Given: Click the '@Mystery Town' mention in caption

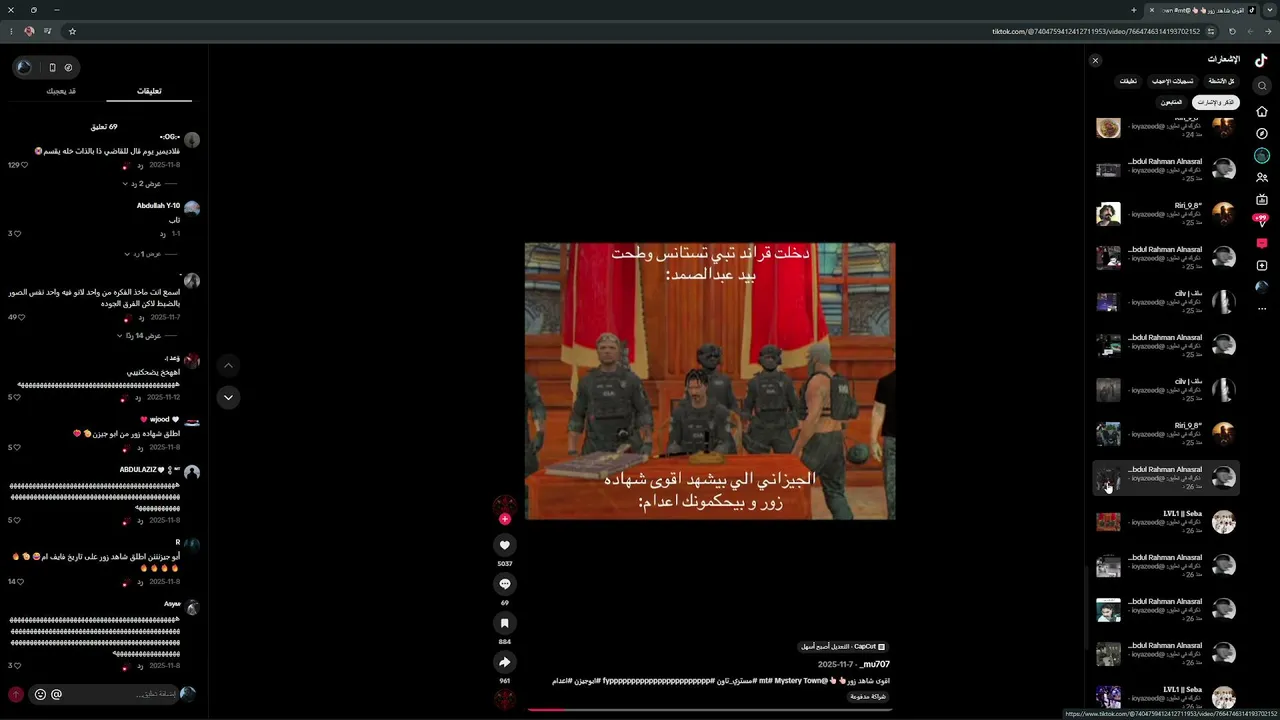Looking at the screenshot, I should pos(801,681).
